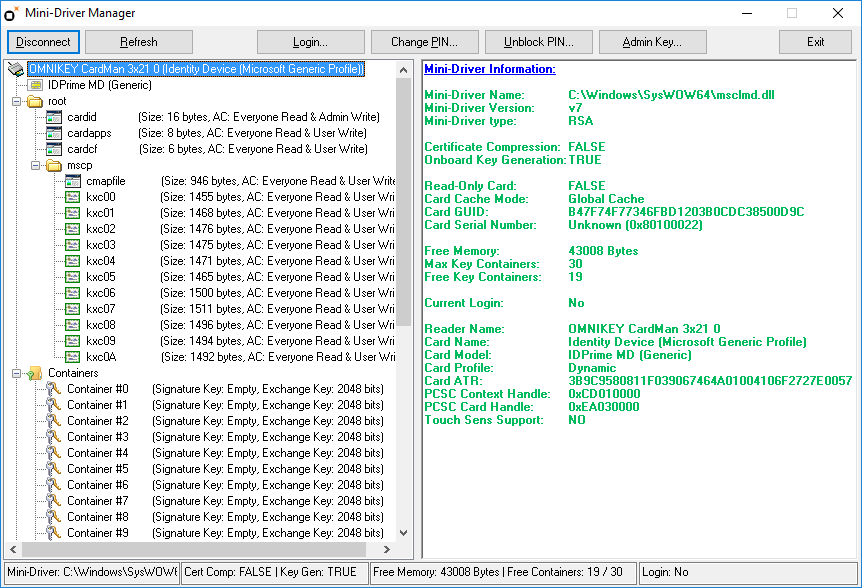The width and height of the screenshot is (862, 588).
Task: Select the OMNIKEY CardMan 3x21 0 tree item
Action: (196, 69)
